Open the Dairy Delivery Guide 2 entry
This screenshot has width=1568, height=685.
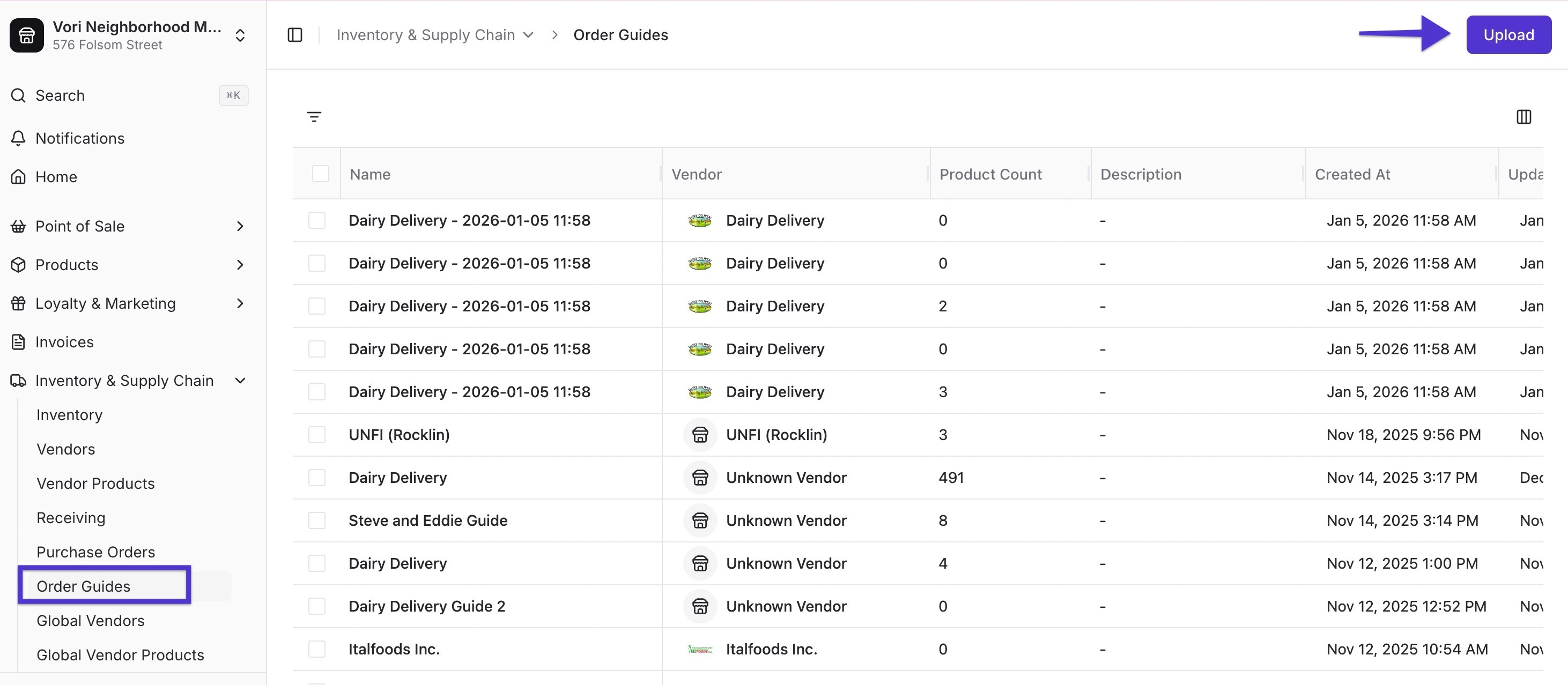click(427, 607)
